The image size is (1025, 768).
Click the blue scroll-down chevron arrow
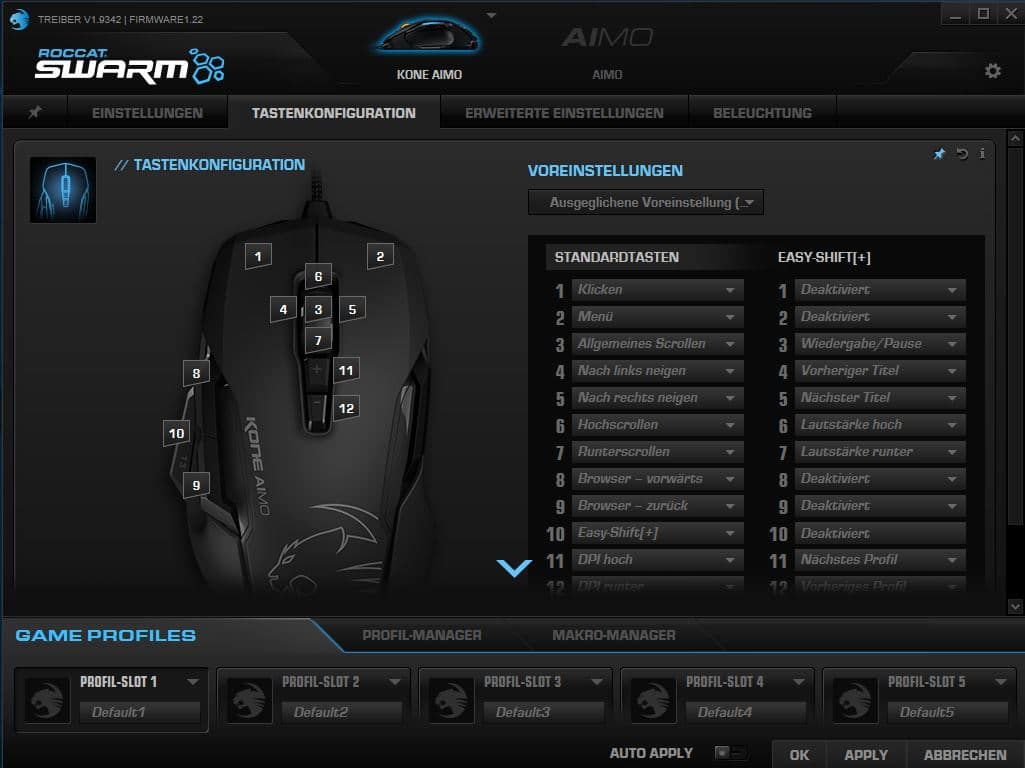[x=514, y=568]
